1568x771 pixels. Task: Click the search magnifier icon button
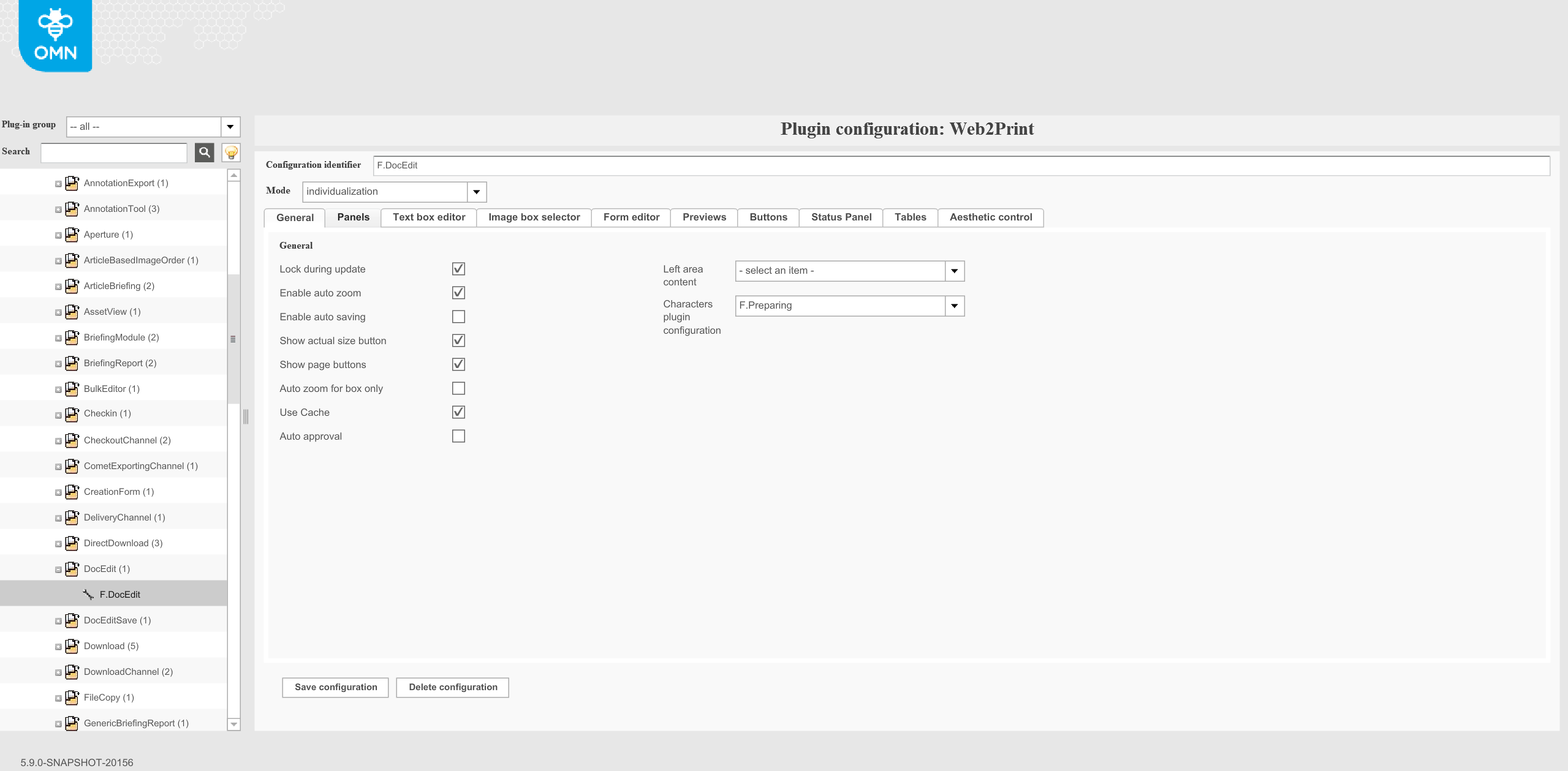coord(205,152)
